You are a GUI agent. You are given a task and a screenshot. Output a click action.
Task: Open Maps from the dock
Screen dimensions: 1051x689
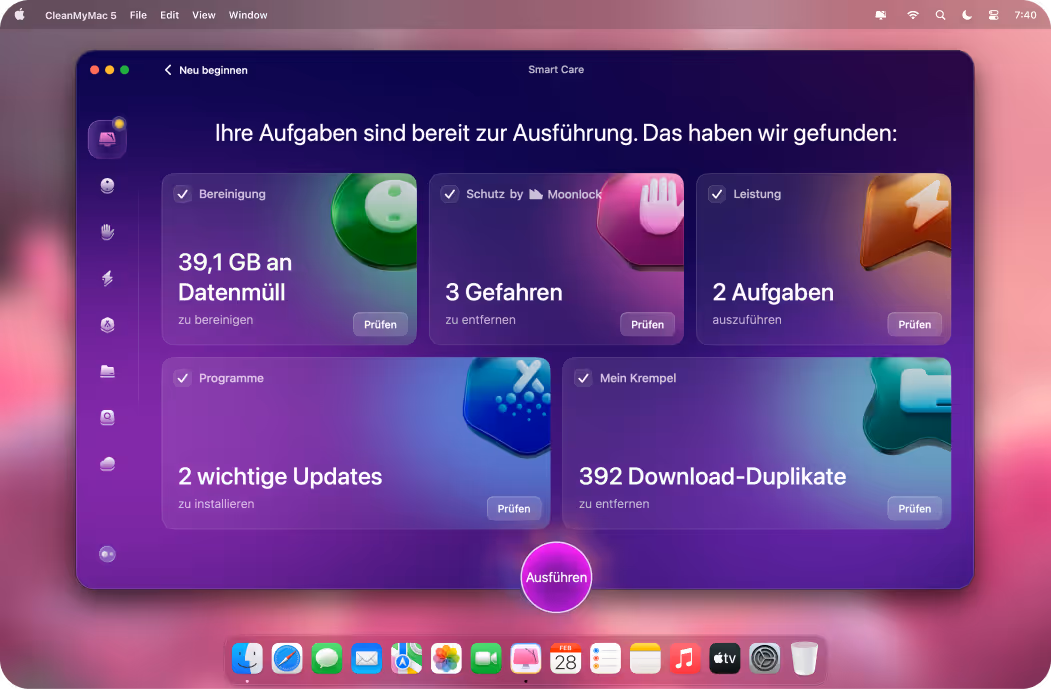406,658
